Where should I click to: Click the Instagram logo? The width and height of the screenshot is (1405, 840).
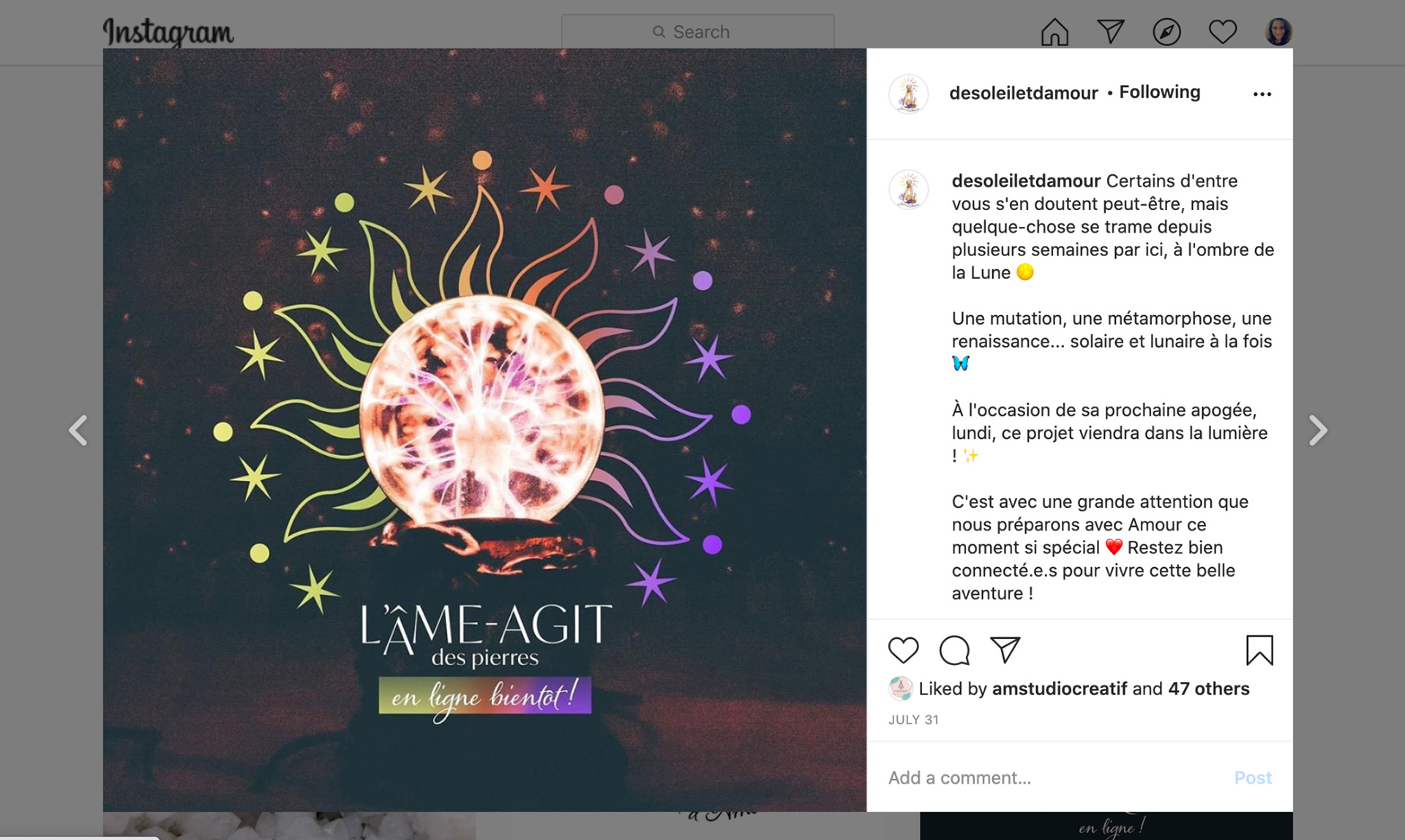168,32
